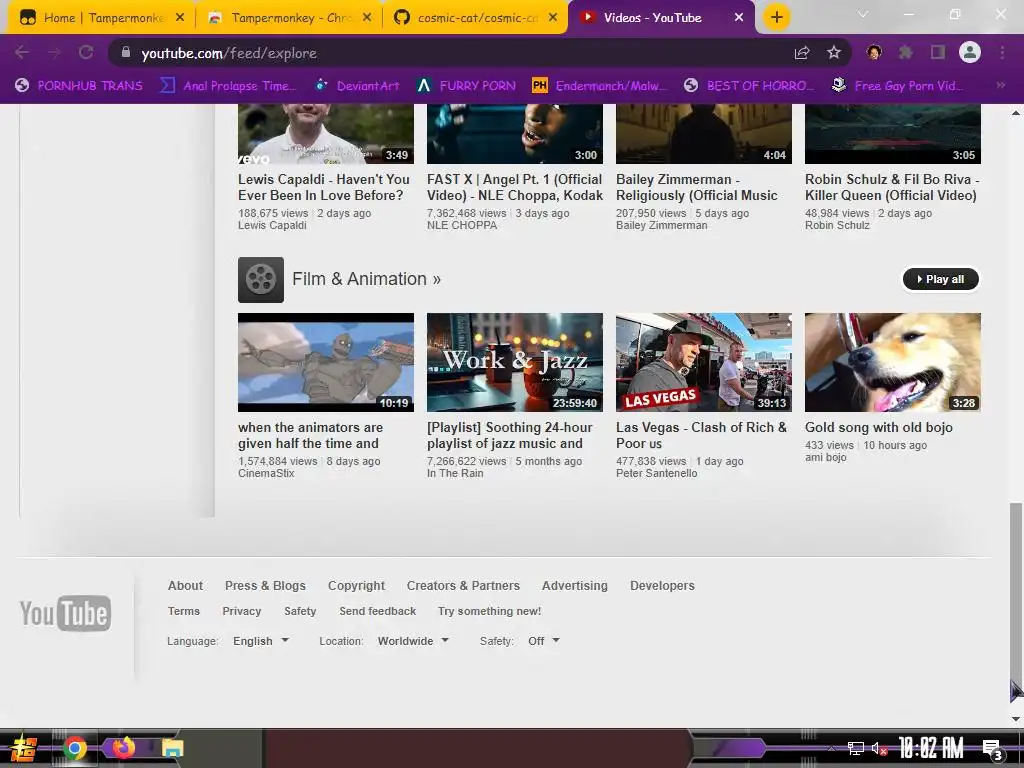The width and height of the screenshot is (1024, 768).
Task: Open the BEST OF HORRO... bookmark
Action: (x=749, y=85)
